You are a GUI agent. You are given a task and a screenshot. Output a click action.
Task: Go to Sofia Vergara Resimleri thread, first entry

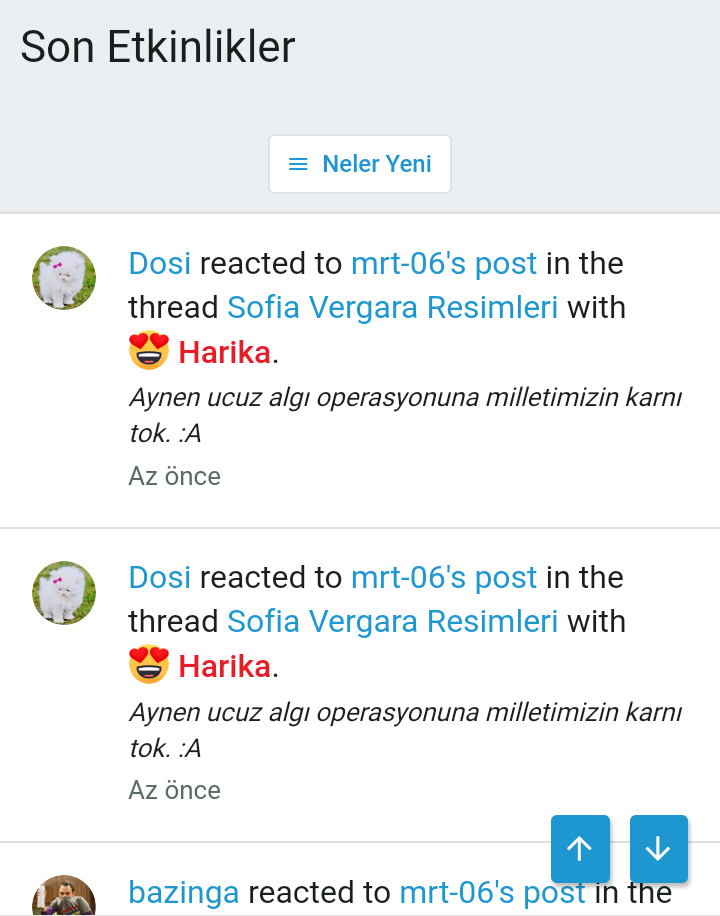pos(392,307)
